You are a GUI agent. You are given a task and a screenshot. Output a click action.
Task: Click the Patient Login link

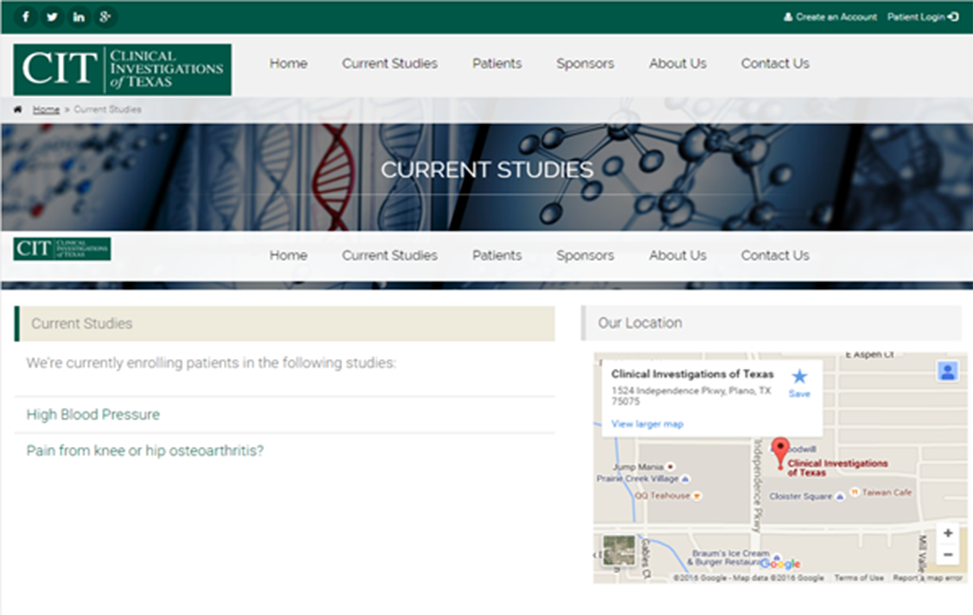(x=922, y=17)
